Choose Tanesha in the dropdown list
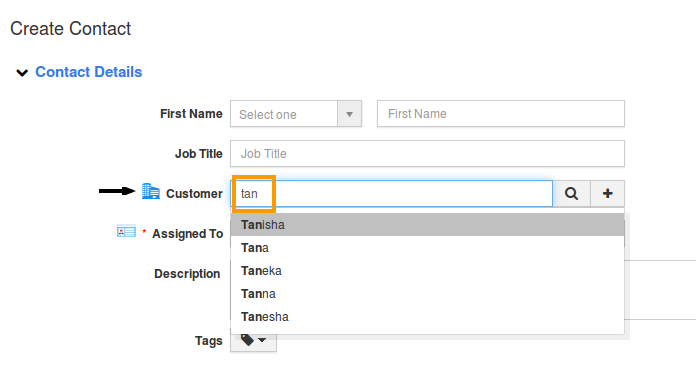 427,317
